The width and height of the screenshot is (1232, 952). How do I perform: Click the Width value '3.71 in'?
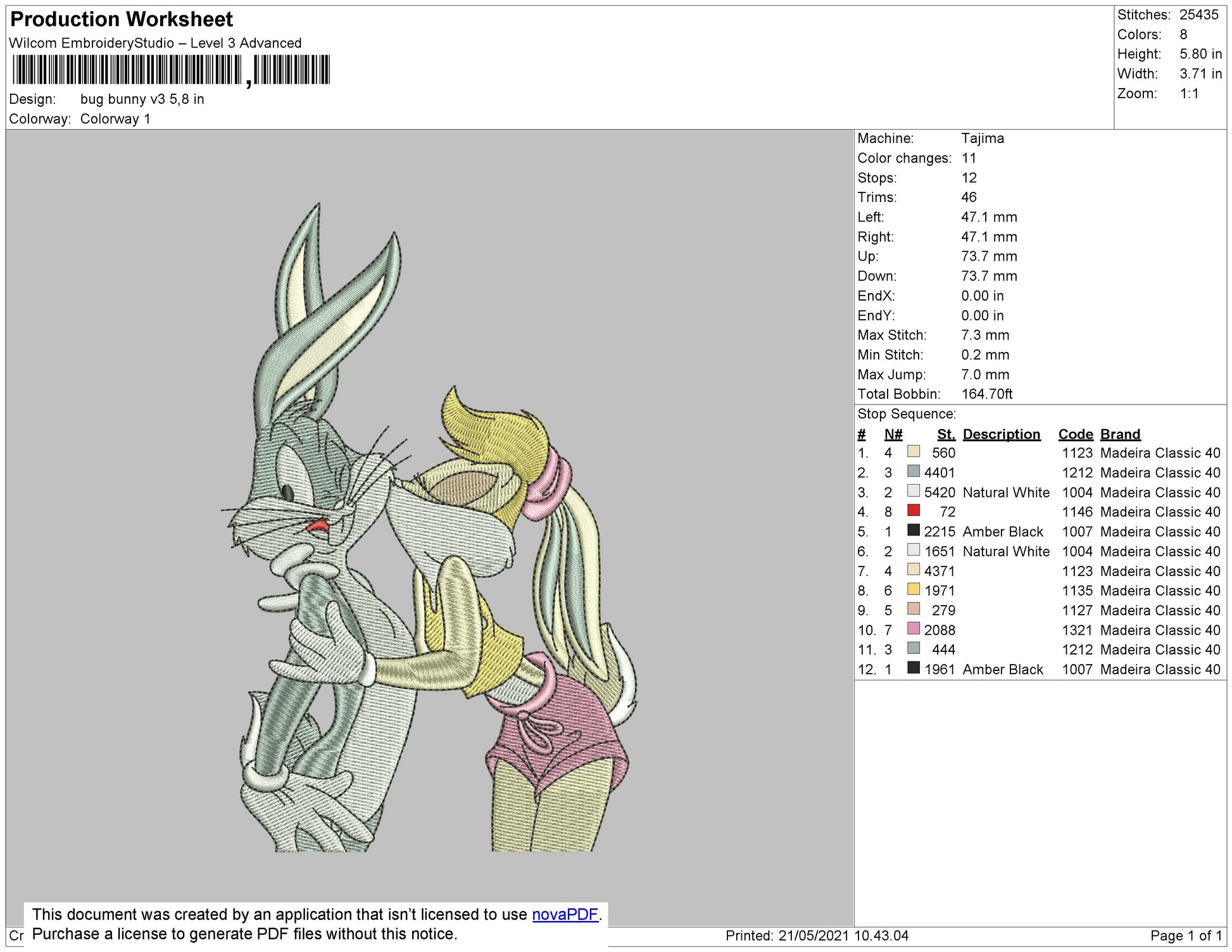pyautogui.click(x=1200, y=73)
